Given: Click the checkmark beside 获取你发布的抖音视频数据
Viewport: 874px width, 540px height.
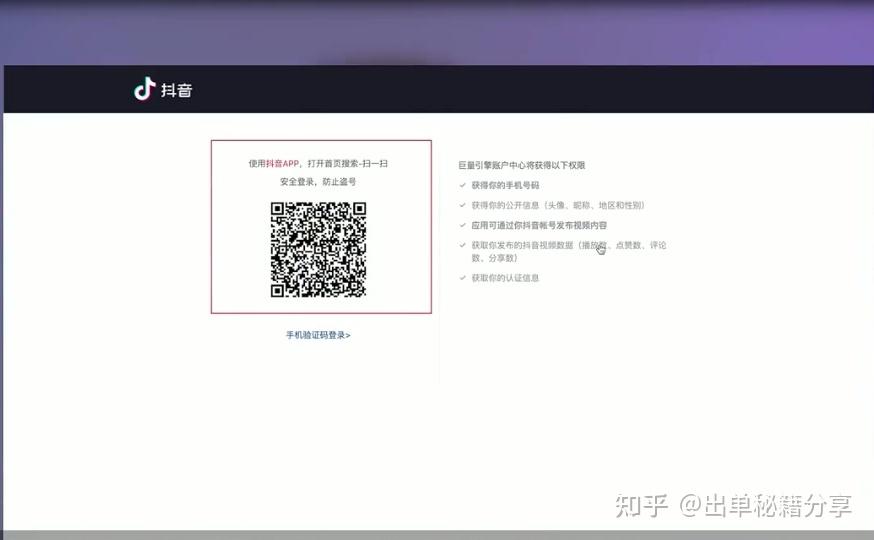Looking at the screenshot, I should click(463, 245).
